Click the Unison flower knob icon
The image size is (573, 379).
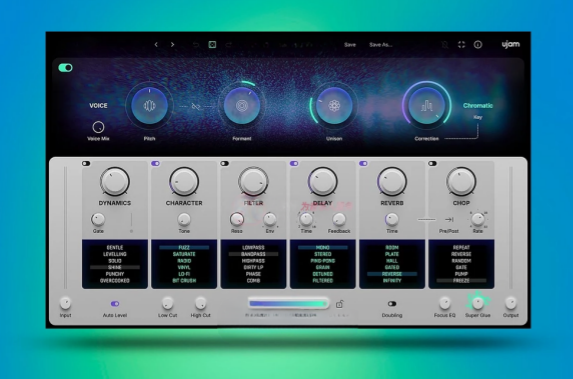[334, 106]
